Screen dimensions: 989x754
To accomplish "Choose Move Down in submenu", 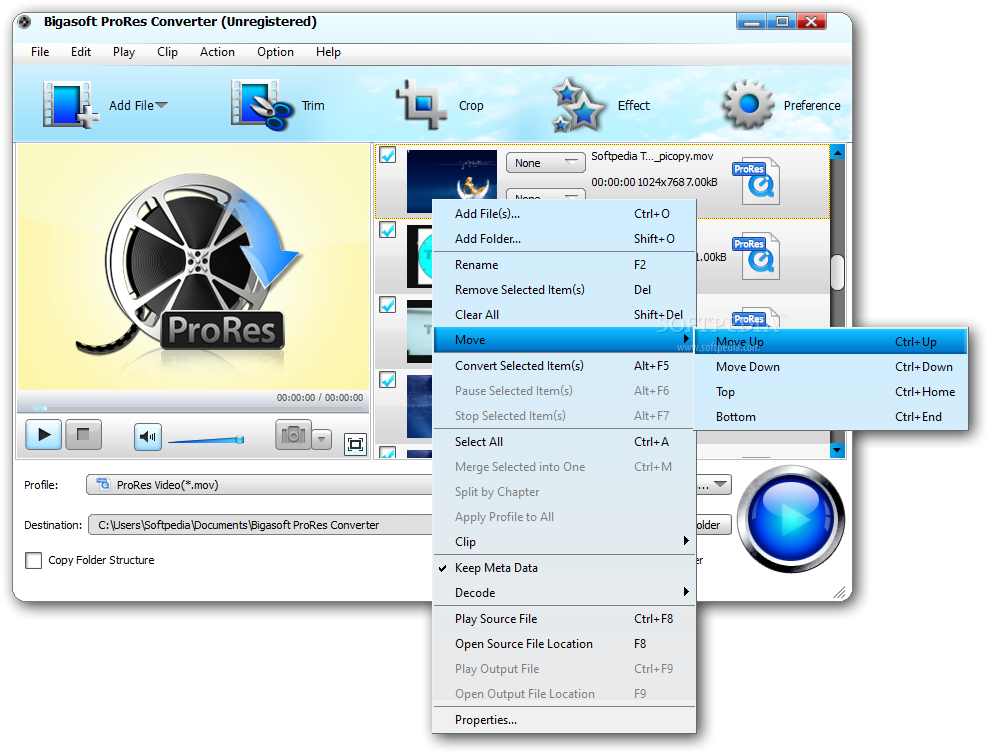I will click(x=831, y=367).
